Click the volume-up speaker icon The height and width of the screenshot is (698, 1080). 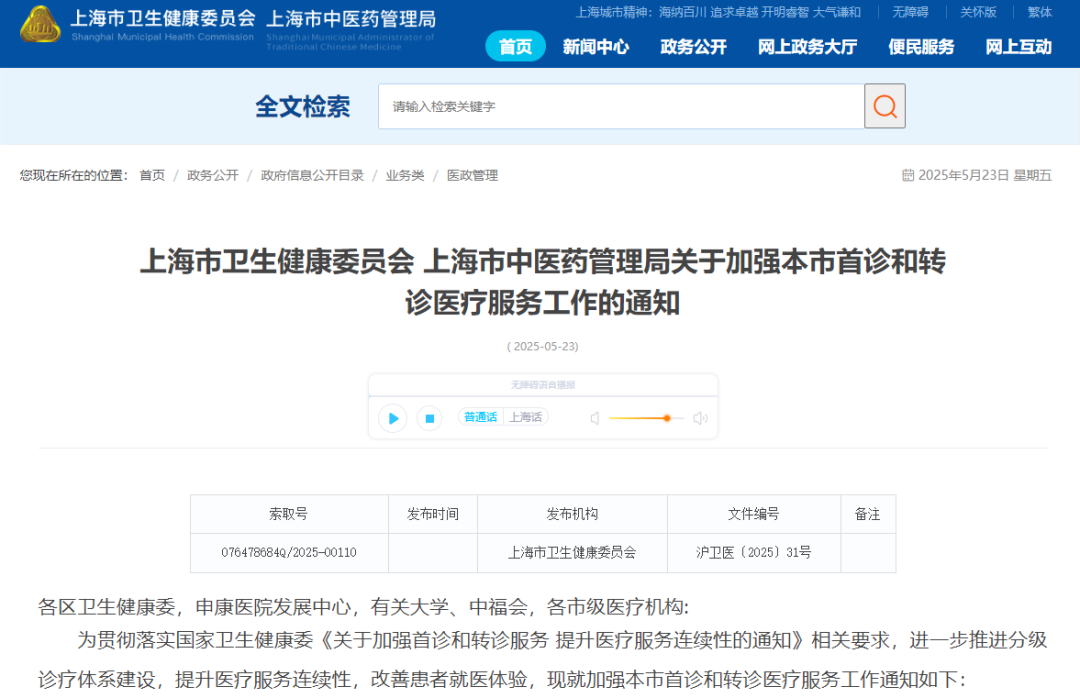(x=700, y=418)
